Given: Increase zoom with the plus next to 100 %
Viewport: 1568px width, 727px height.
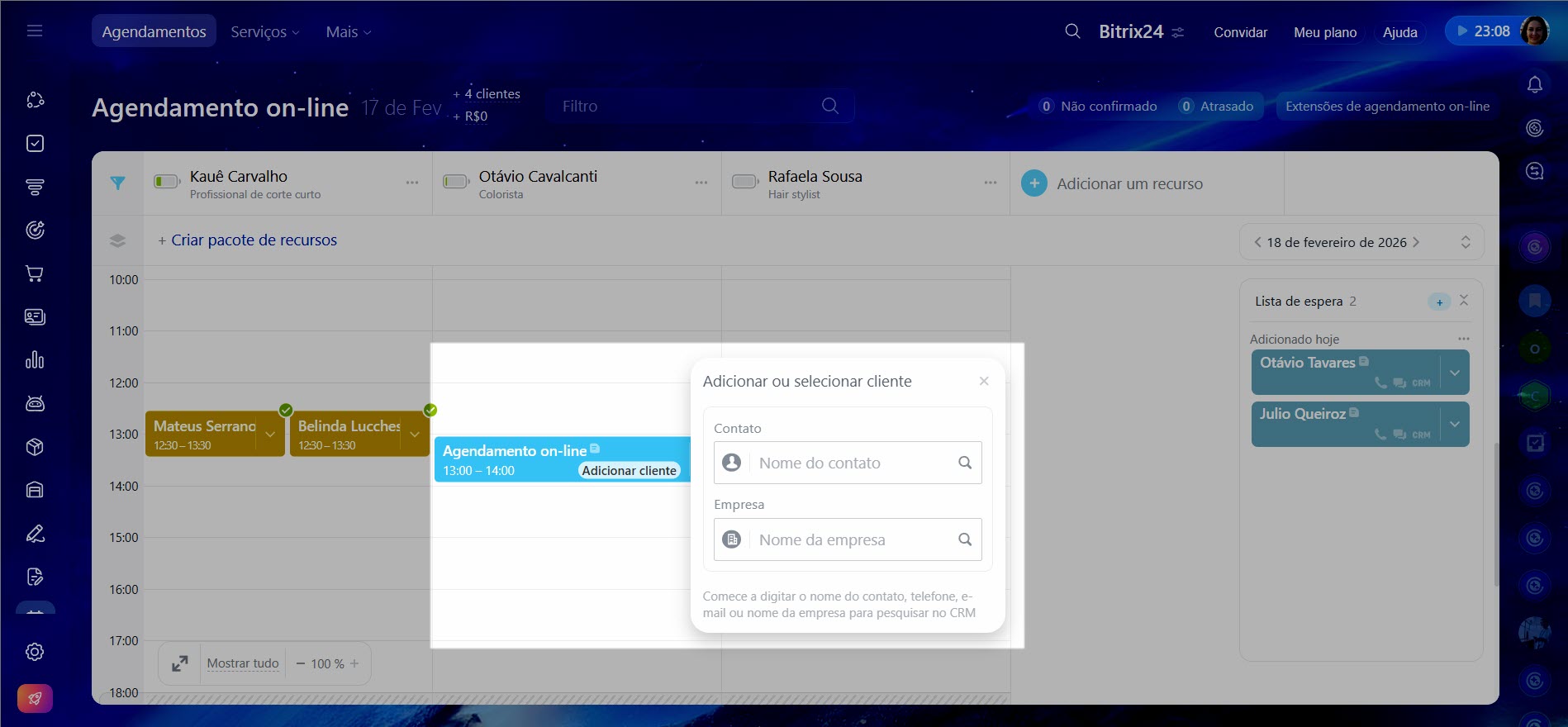Looking at the screenshot, I should (354, 663).
